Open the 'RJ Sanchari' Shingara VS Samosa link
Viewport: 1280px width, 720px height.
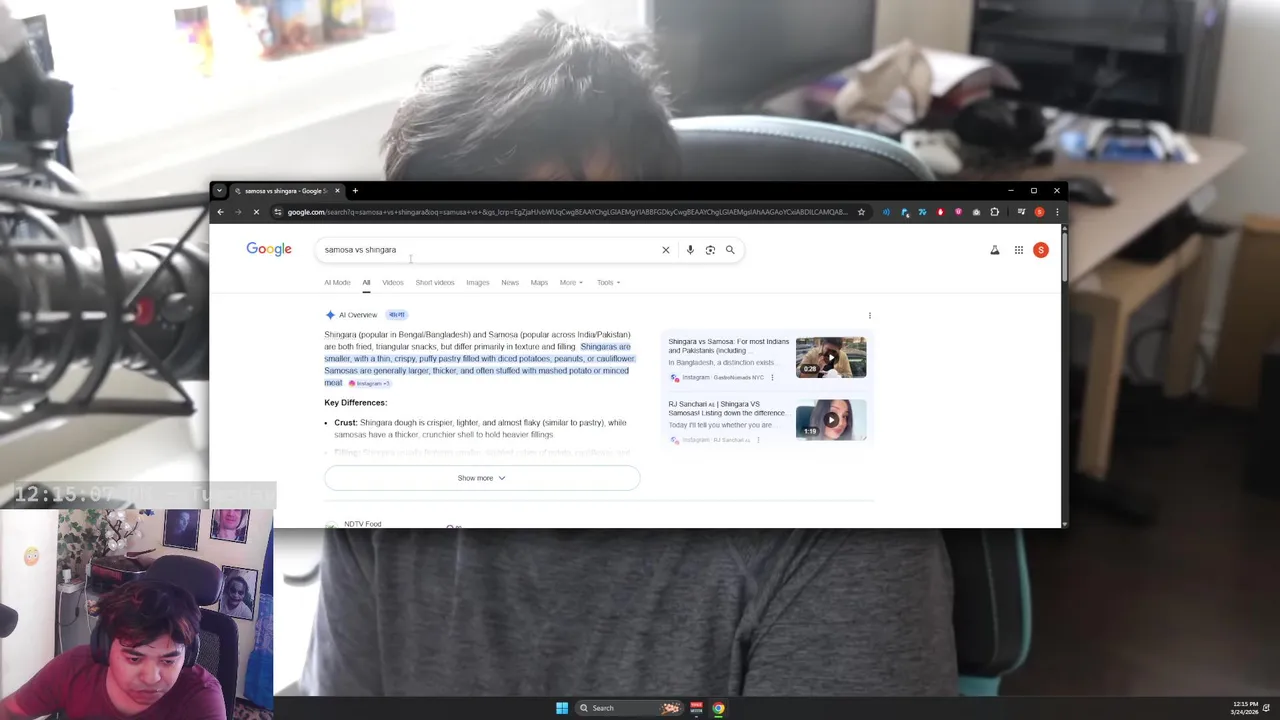[727, 408]
